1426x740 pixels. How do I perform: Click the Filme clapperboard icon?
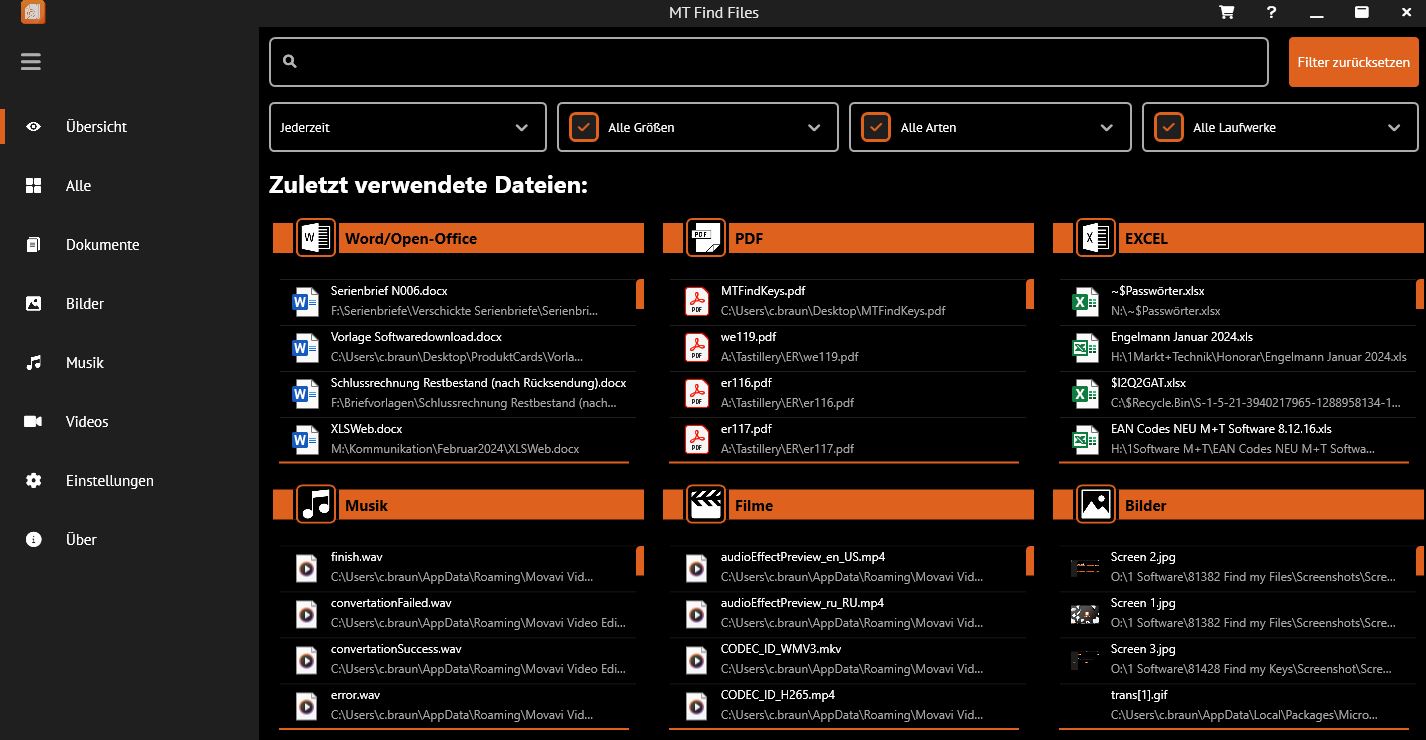coord(705,505)
